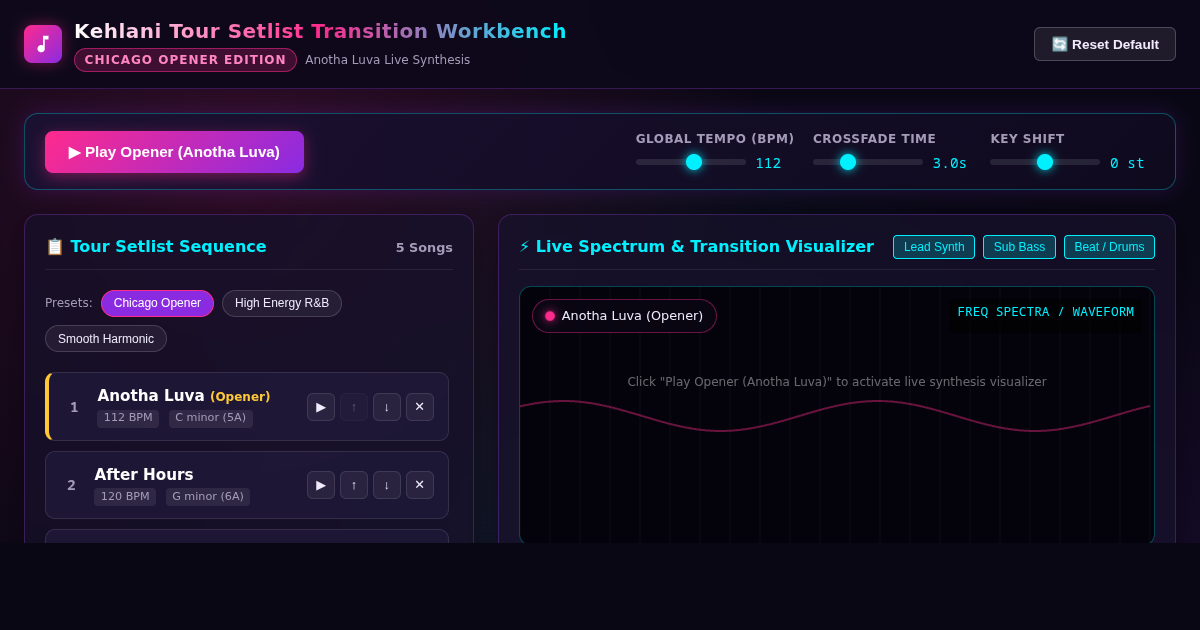Click the 3.0s crossfade value
The height and width of the screenshot is (630, 1200).
click(x=950, y=163)
